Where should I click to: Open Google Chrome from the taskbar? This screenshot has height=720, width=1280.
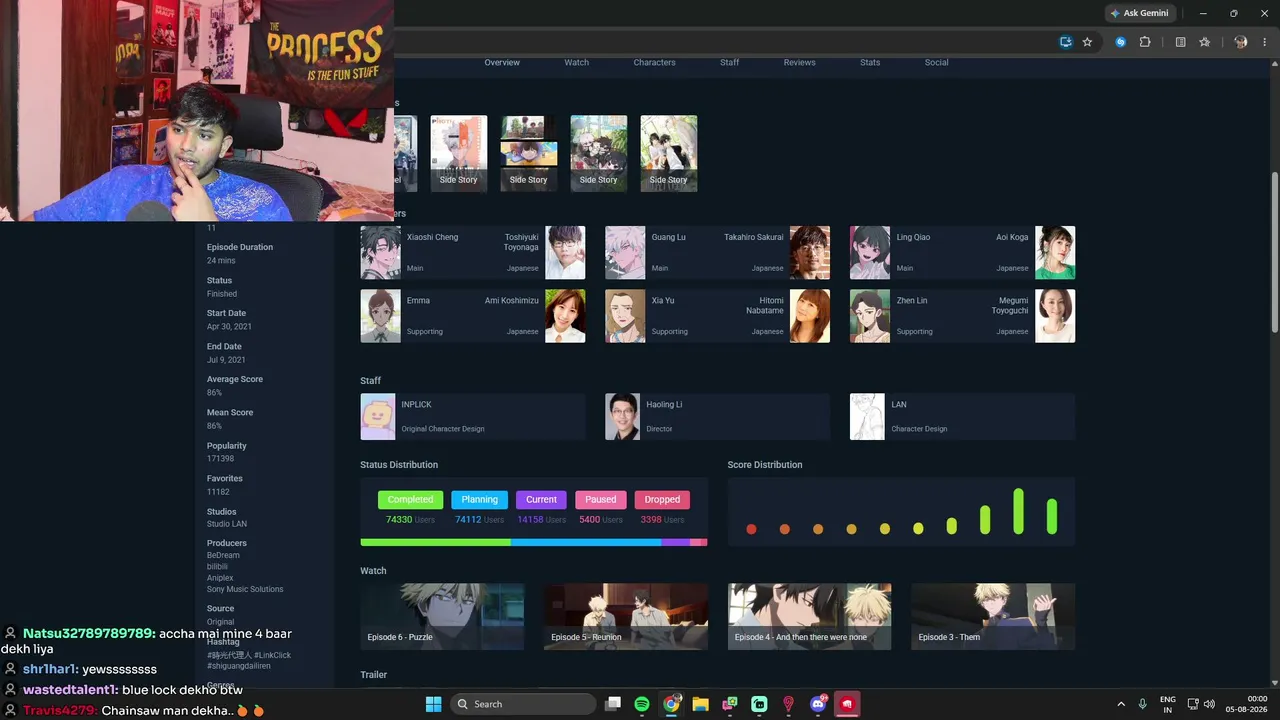click(671, 704)
